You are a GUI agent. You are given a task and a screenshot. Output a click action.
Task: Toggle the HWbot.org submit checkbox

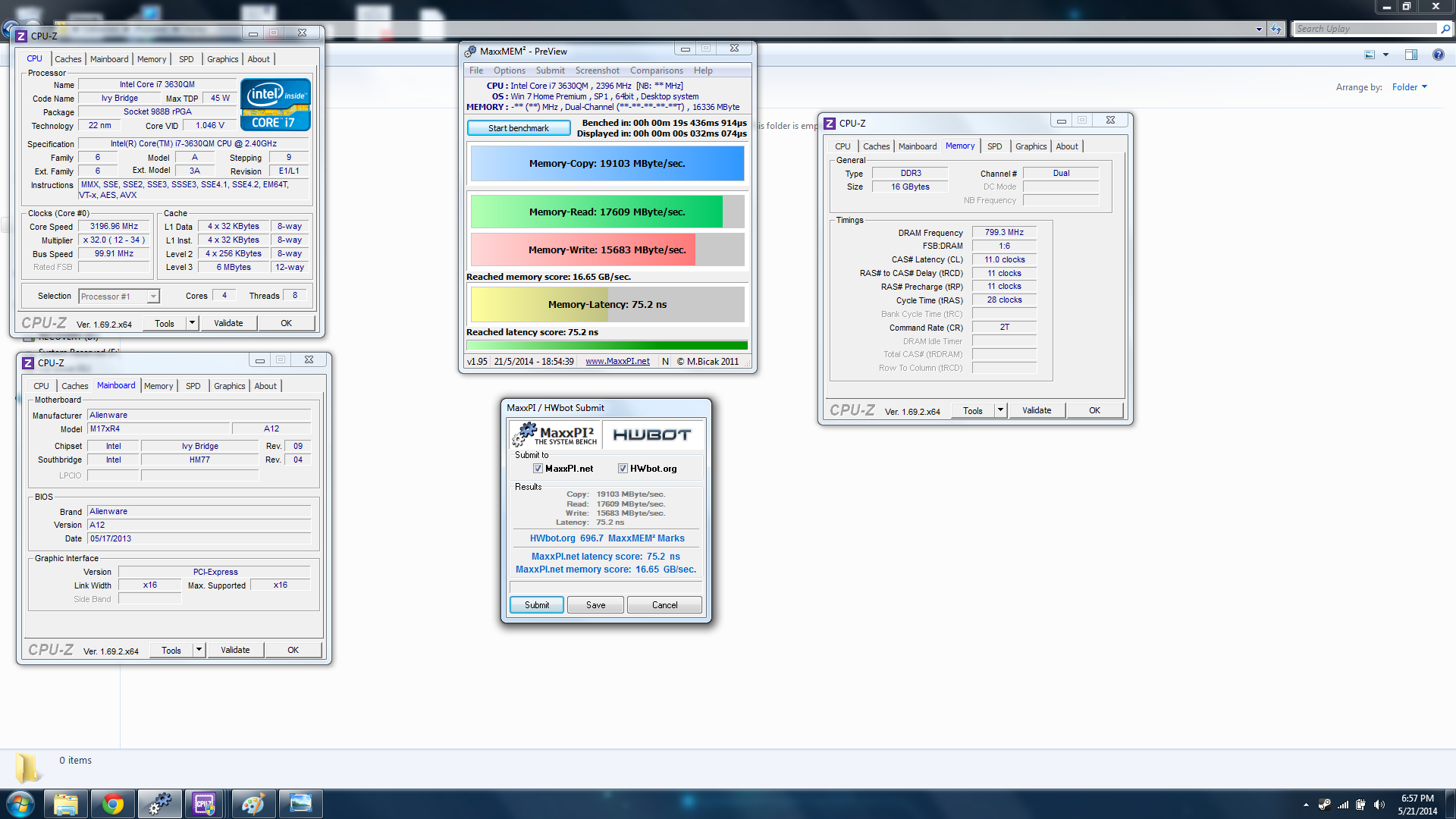pos(623,469)
